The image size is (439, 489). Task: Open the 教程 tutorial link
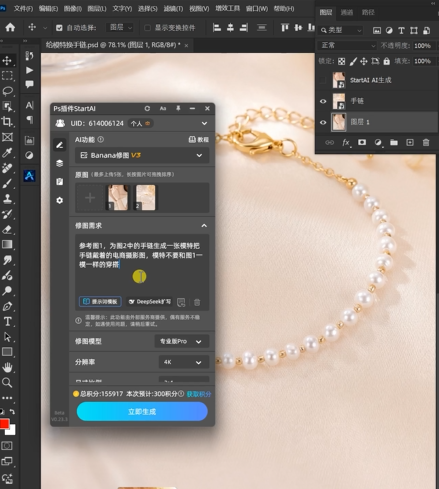199,140
